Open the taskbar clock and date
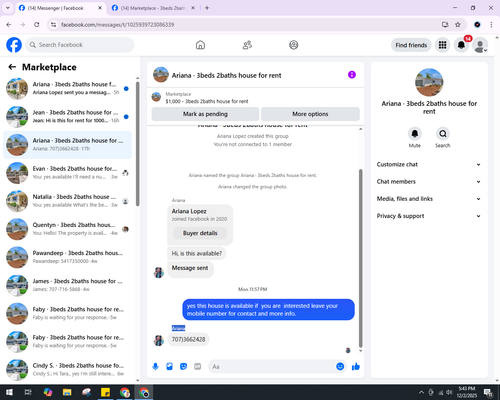500x400 pixels. tap(467, 392)
